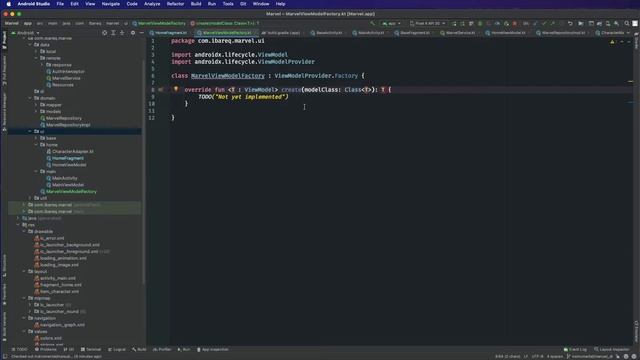Open the Pixel 4 API device selector
The width and height of the screenshot is (640, 360).
tap(427, 24)
